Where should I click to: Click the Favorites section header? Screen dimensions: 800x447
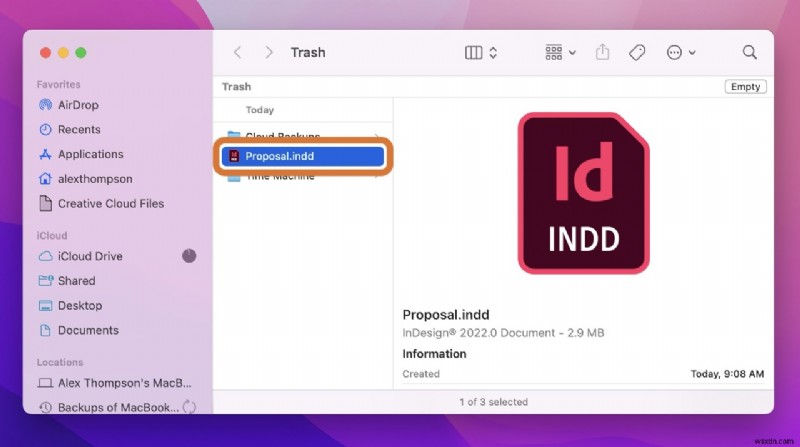point(58,84)
